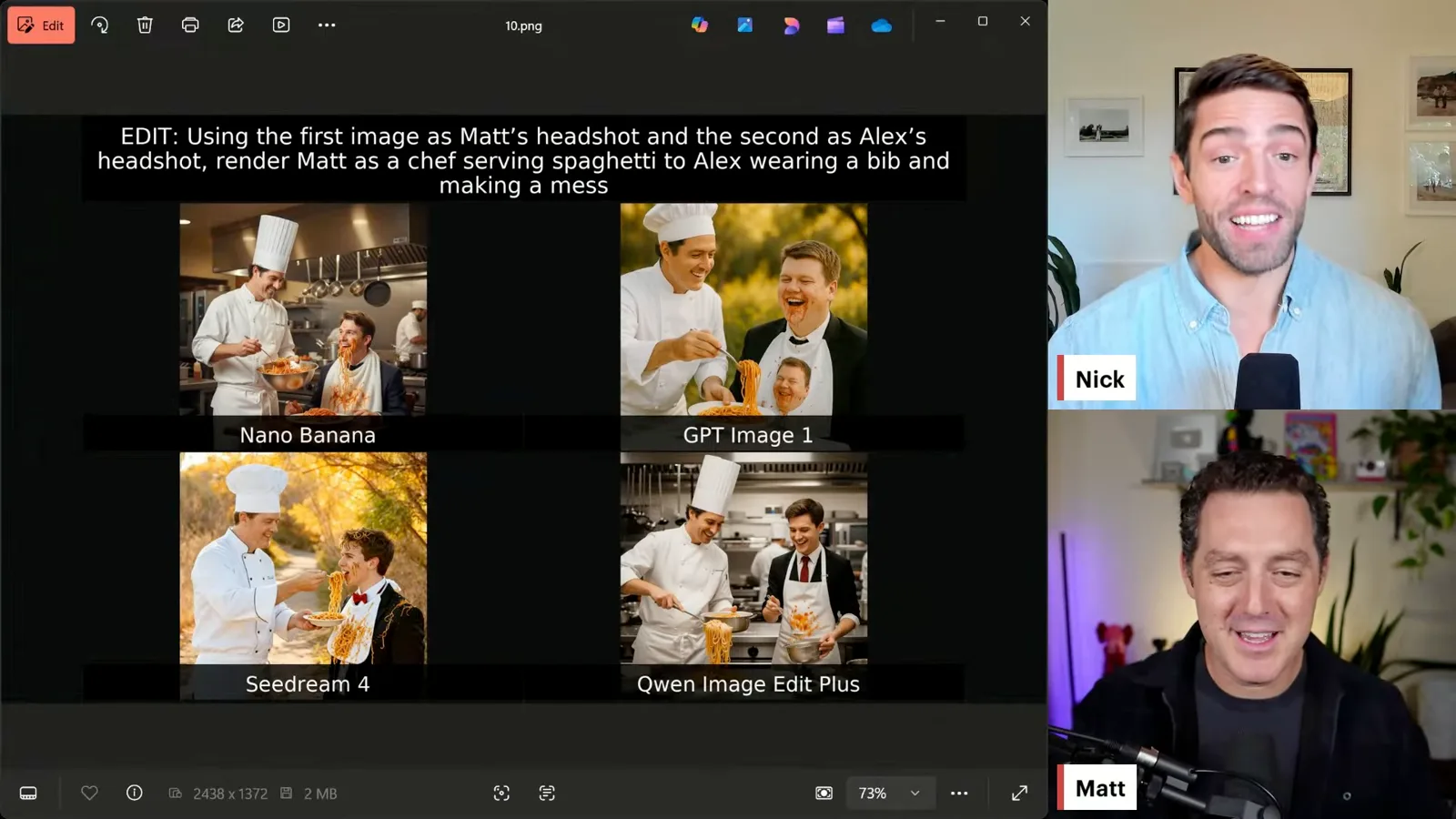Image resolution: width=1456 pixels, height=819 pixels.
Task: Launch Designer from the blue app icon
Action: tap(744, 25)
